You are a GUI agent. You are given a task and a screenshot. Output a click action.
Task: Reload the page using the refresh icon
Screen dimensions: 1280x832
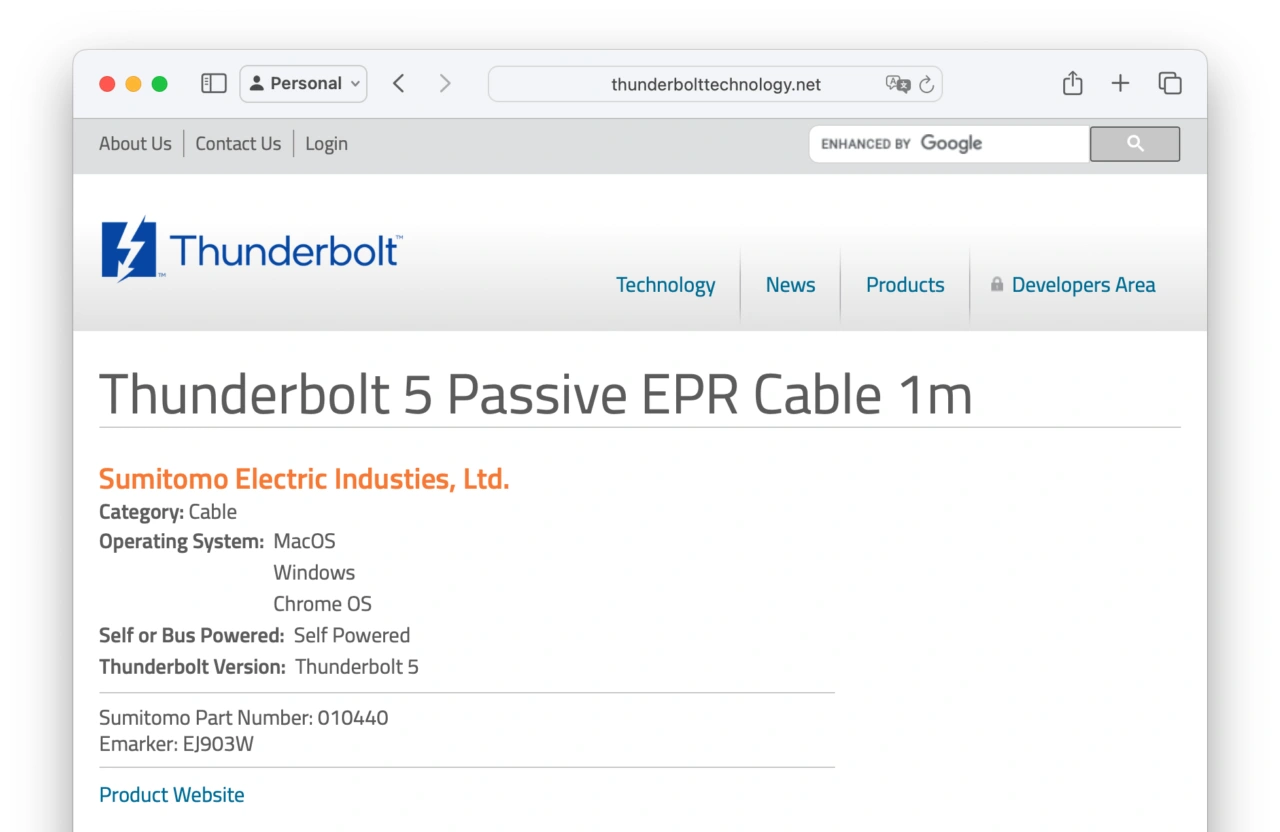click(928, 84)
